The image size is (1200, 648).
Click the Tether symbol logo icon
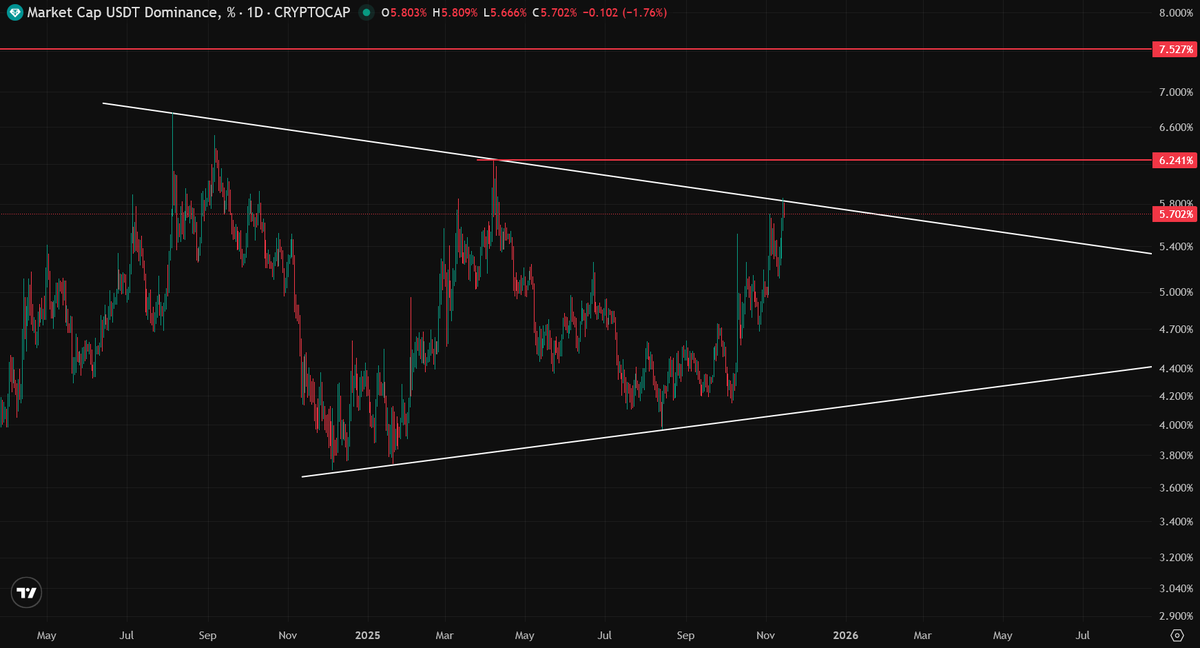[14, 13]
